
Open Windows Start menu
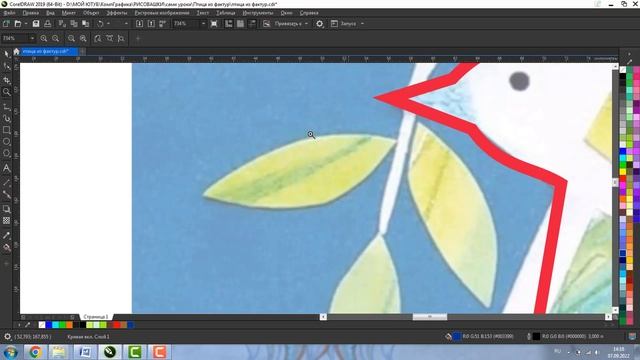[x=10, y=352]
